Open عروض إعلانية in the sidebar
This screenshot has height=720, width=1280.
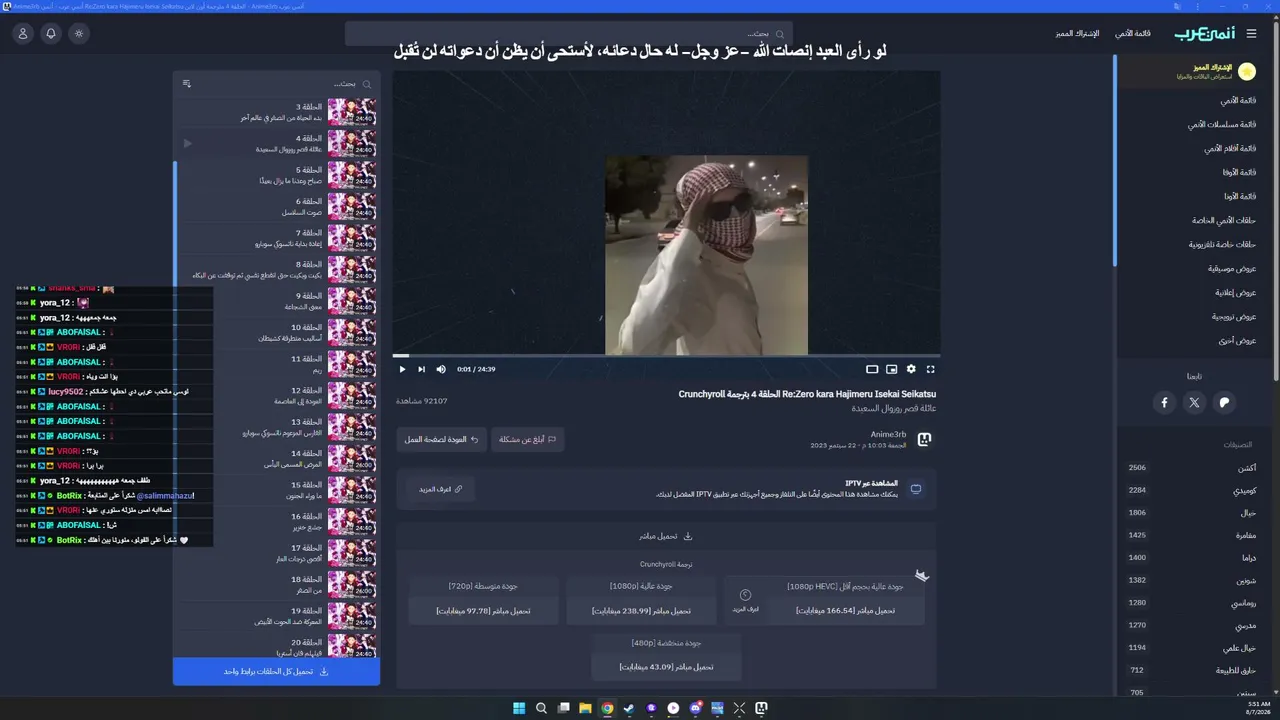tap(1234, 292)
